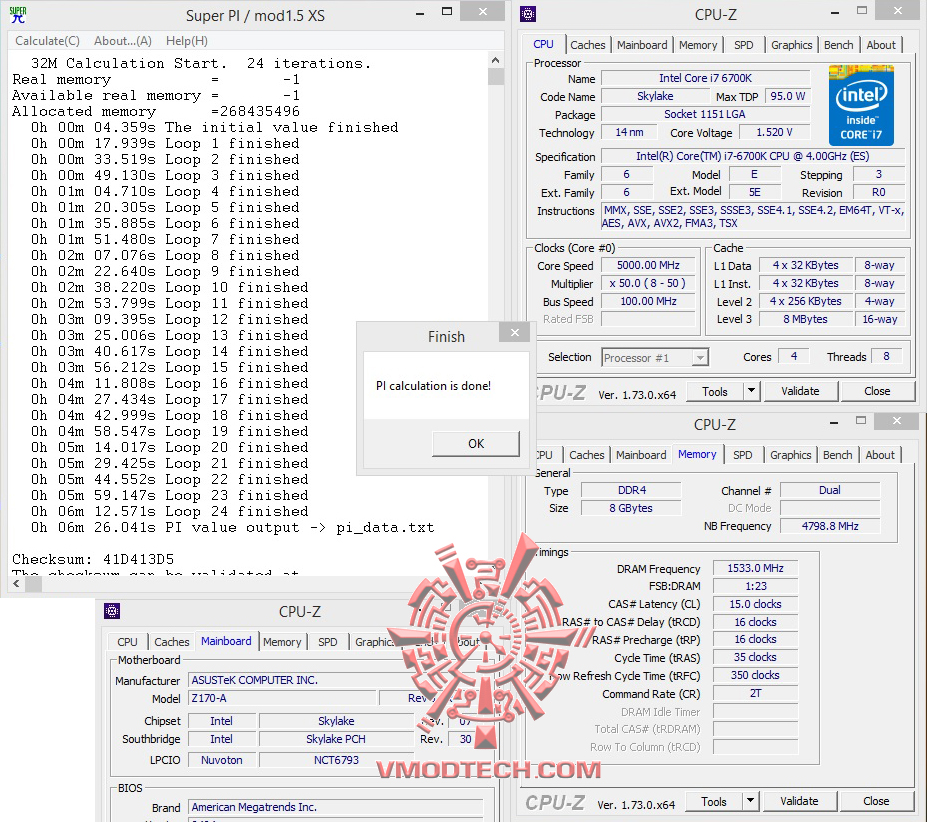Image resolution: width=927 pixels, height=822 pixels.
Task: Close the Memory CPU-Z window via title bar
Action: tap(897, 420)
